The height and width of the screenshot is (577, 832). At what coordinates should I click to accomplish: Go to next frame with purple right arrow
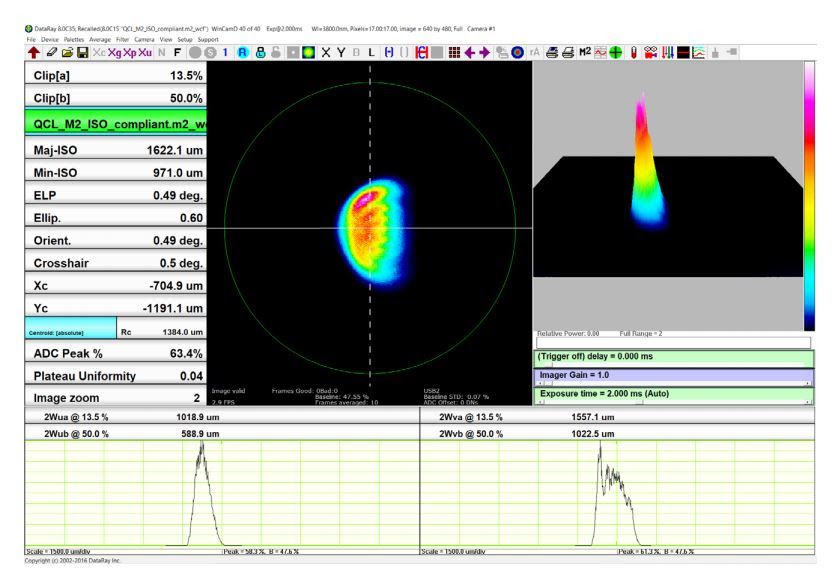[484, 52]
